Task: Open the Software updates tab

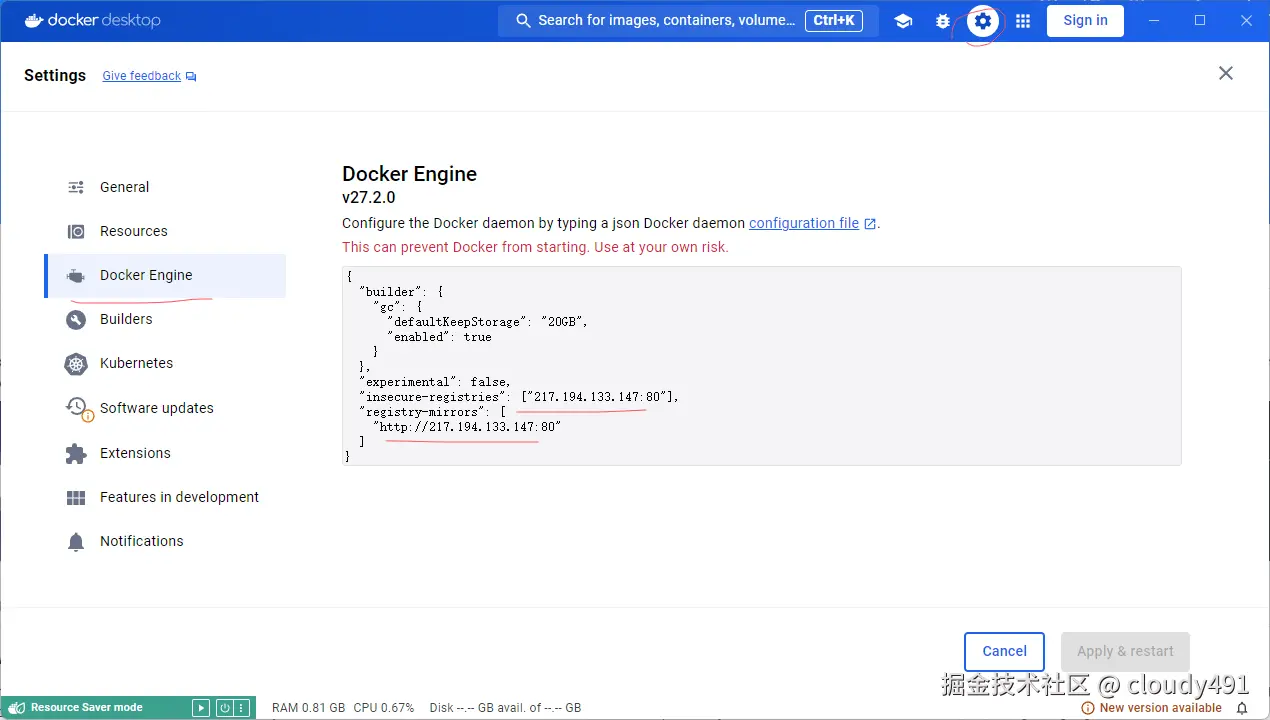Action: click(x=165, y=408)
